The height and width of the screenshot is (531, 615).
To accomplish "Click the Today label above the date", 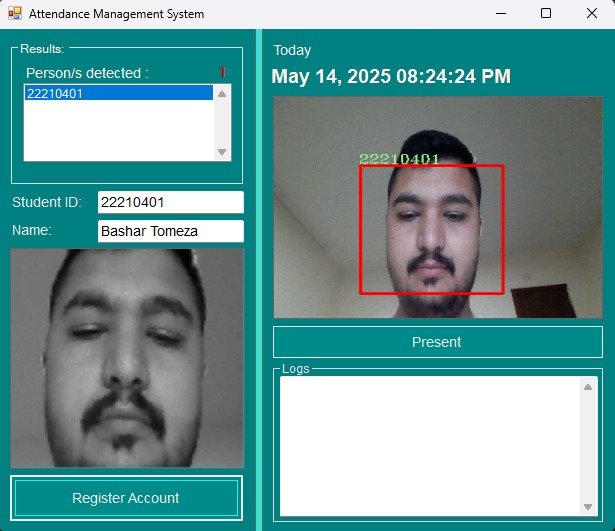I will coord(292,50).
